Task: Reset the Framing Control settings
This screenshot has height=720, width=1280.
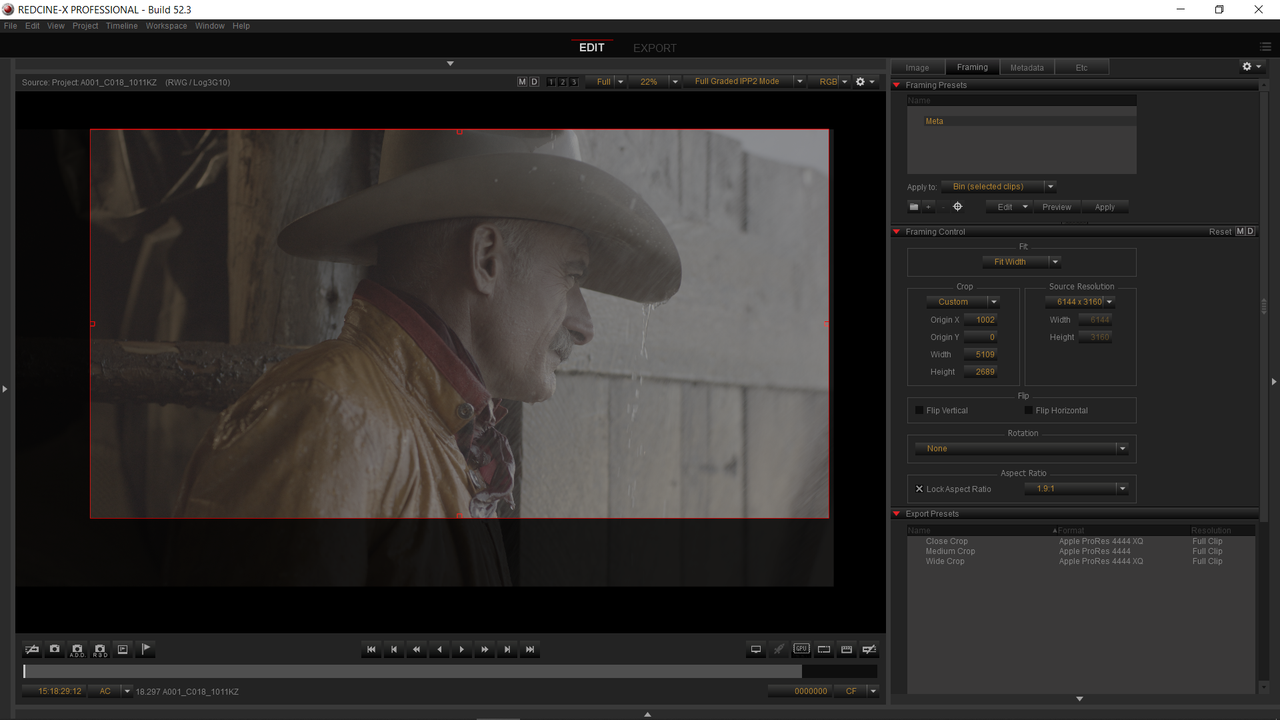Action: [x=1220, y=232]
